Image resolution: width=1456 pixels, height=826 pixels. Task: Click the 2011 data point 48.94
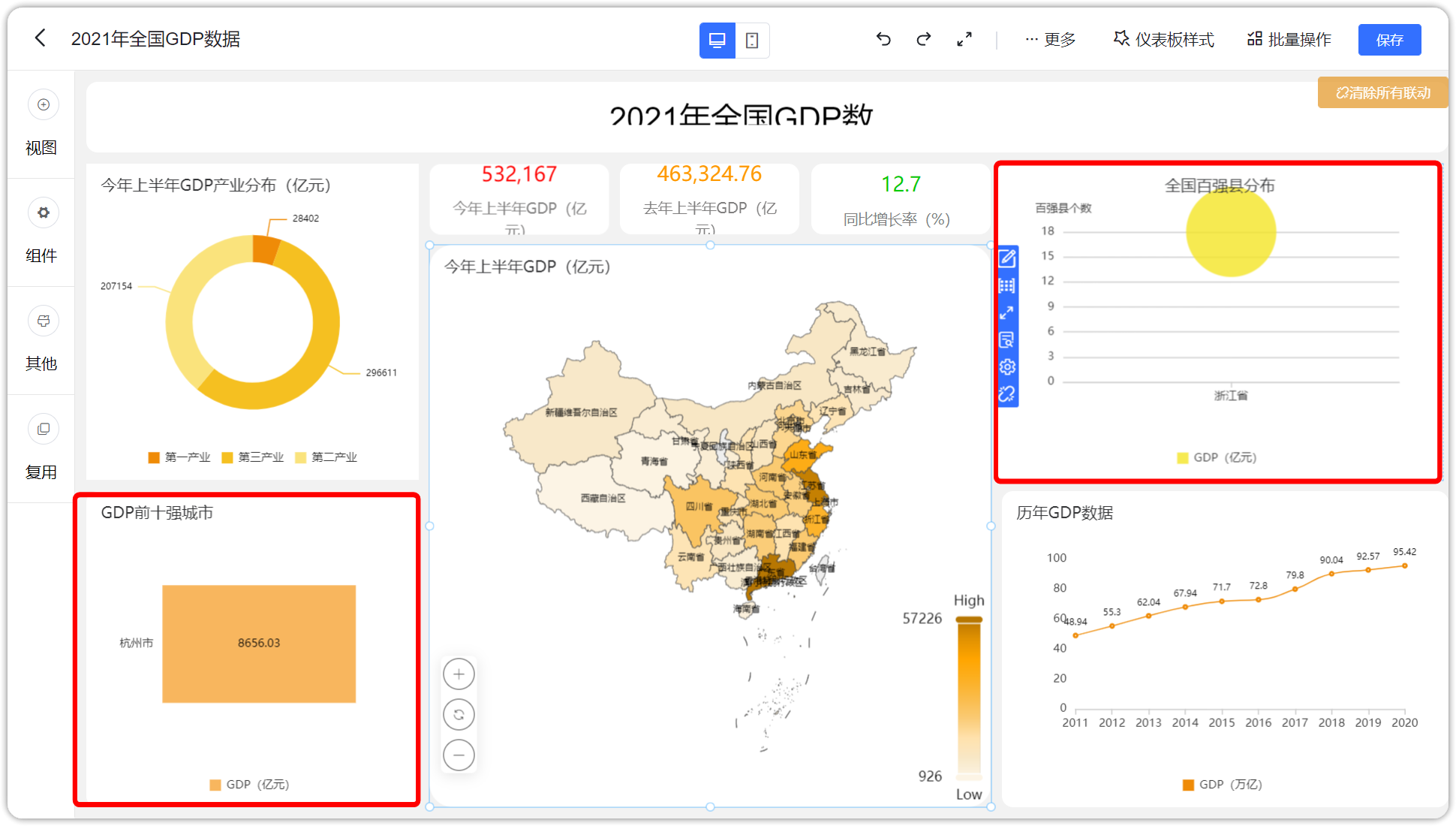click(x=1075, y=635)
